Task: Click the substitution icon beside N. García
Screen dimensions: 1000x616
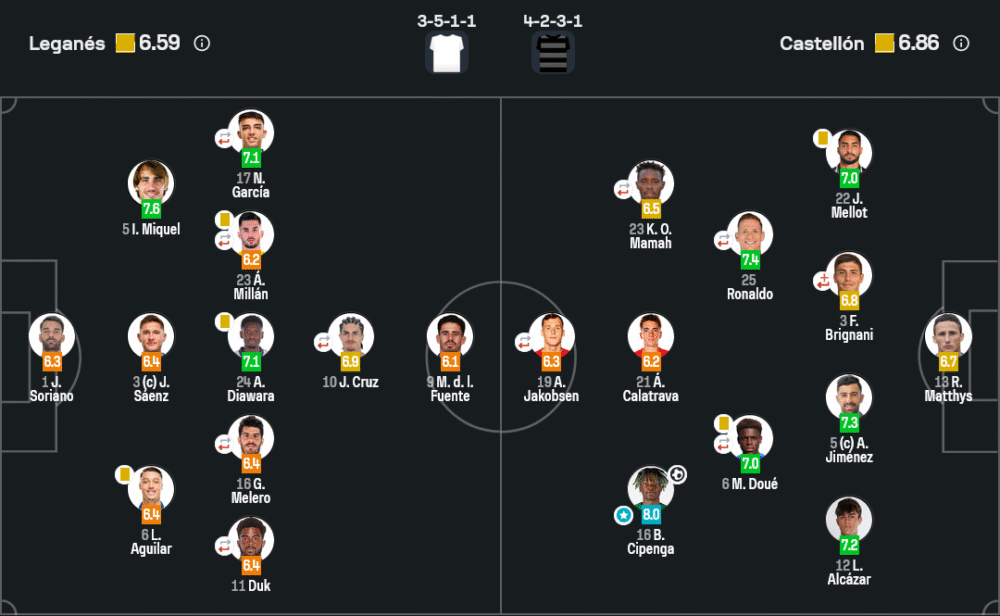Action: click(x=224, y=139)
